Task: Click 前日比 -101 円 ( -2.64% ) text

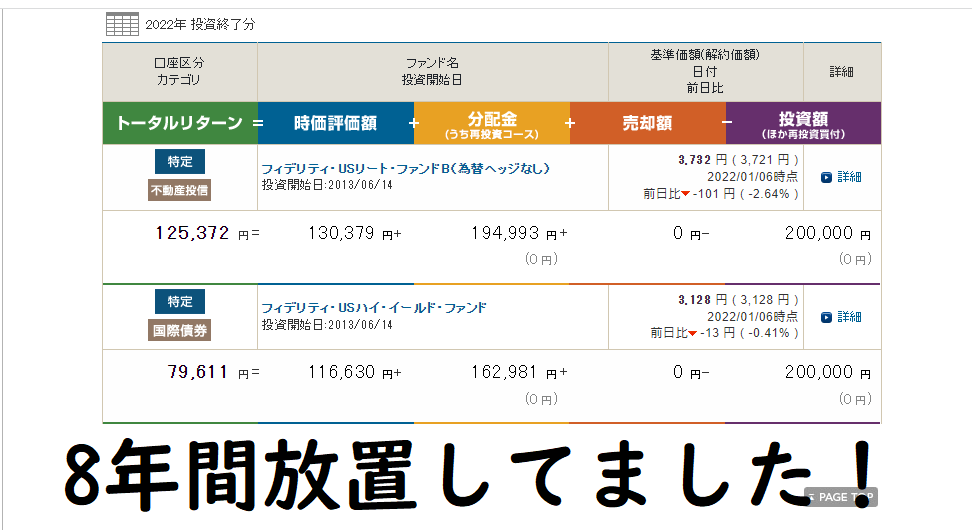Action: 721,194
